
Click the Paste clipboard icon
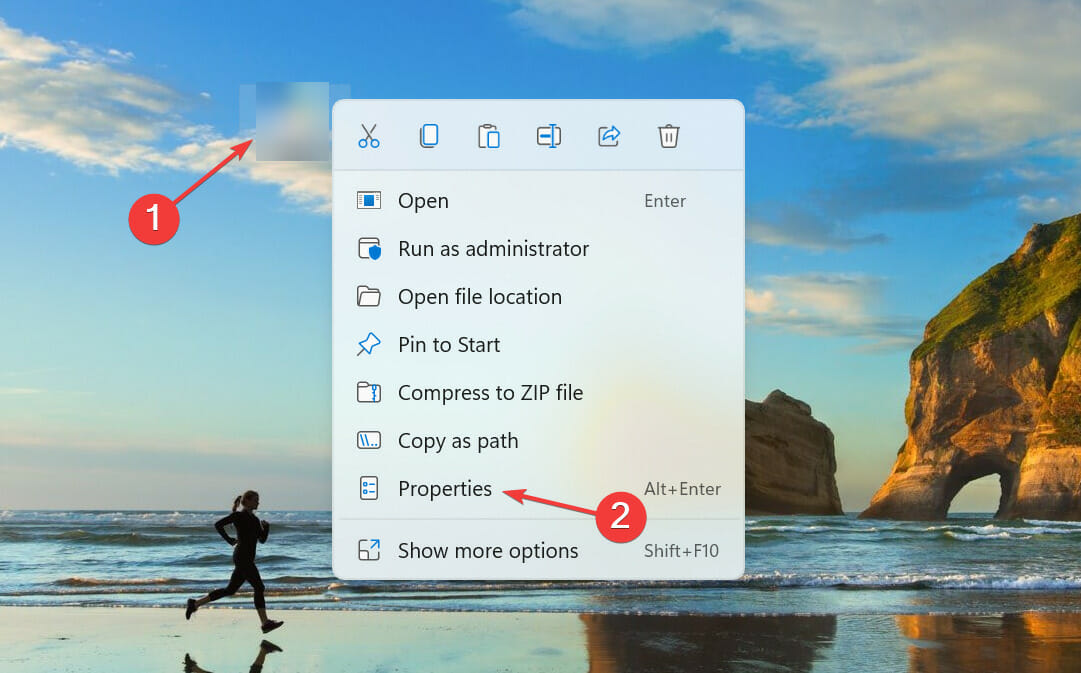click(x=489, y=136)
